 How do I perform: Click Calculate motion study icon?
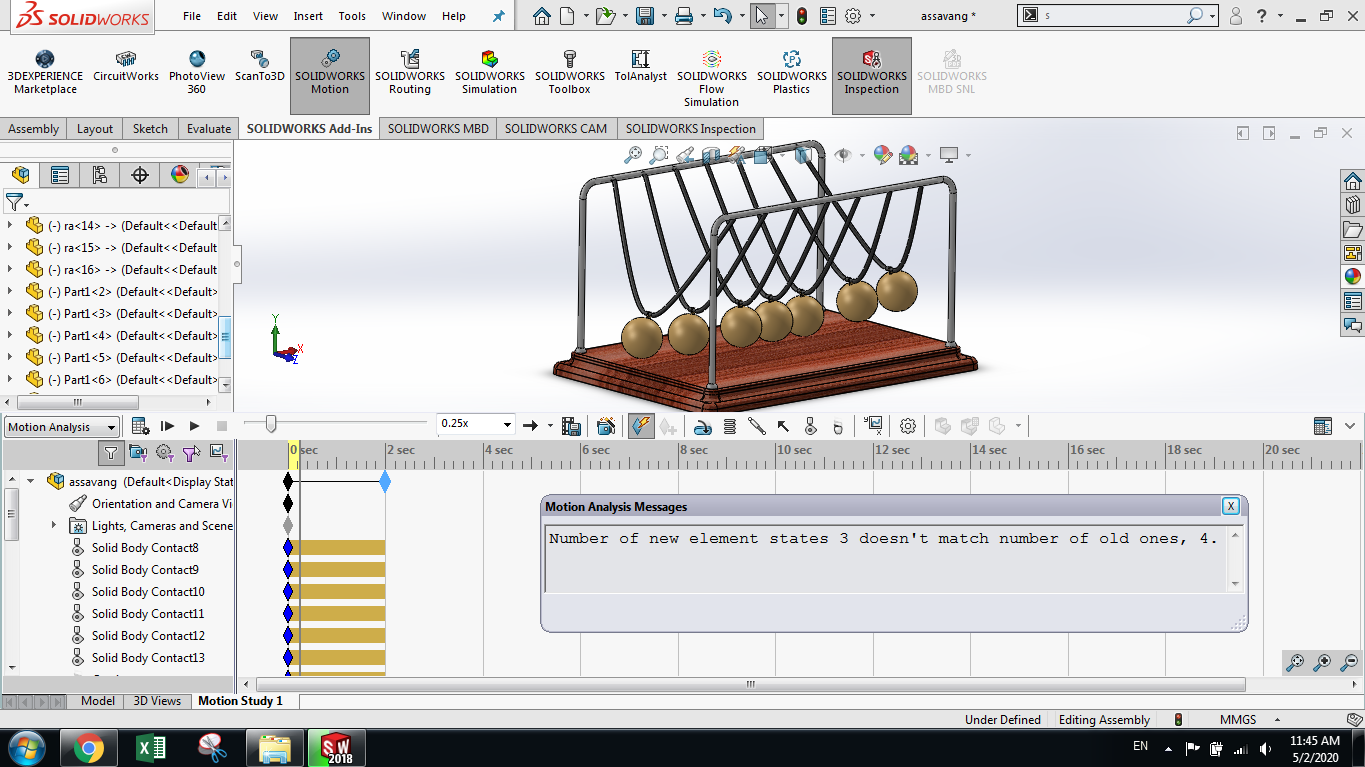(140, 426)
